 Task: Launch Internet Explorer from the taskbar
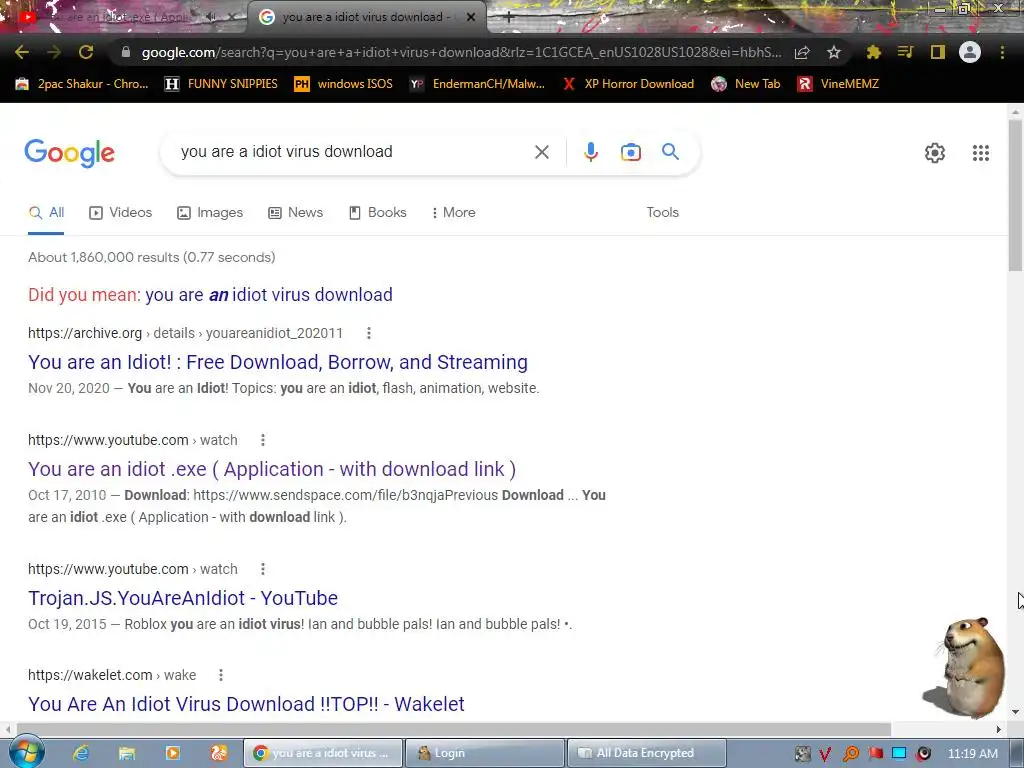[81, 753]
